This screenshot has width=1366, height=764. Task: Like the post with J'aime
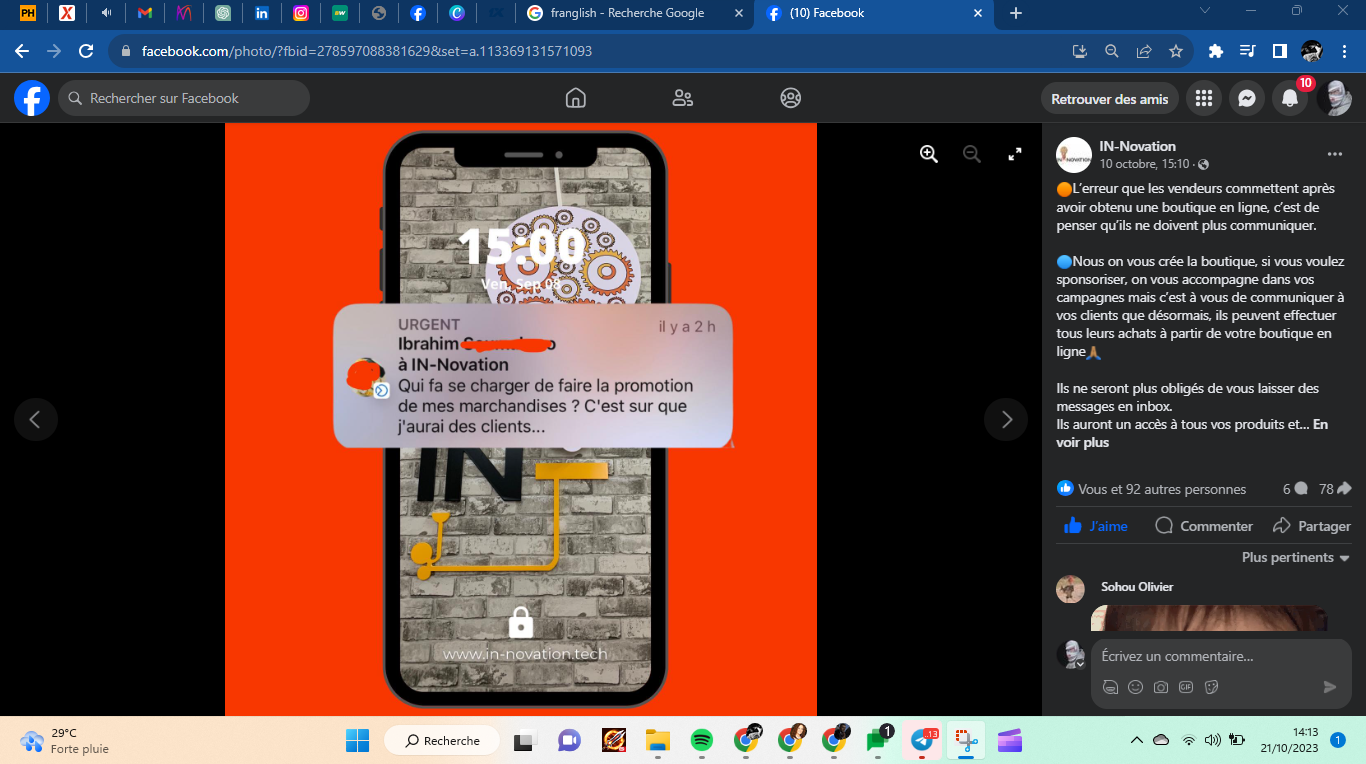[1096, 526]
